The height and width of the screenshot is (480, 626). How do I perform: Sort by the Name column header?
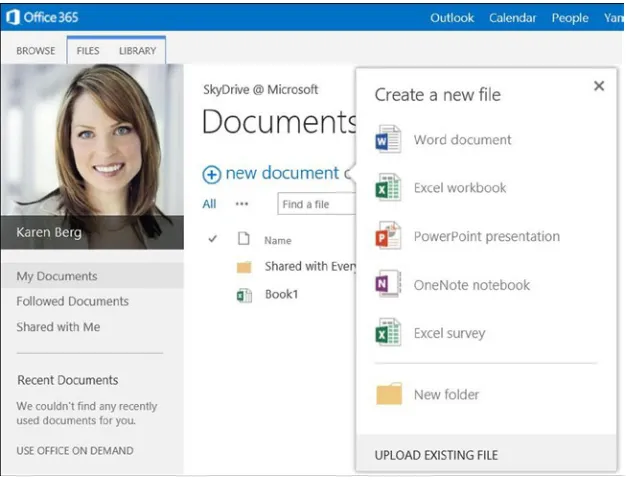[x=277, y=240]
